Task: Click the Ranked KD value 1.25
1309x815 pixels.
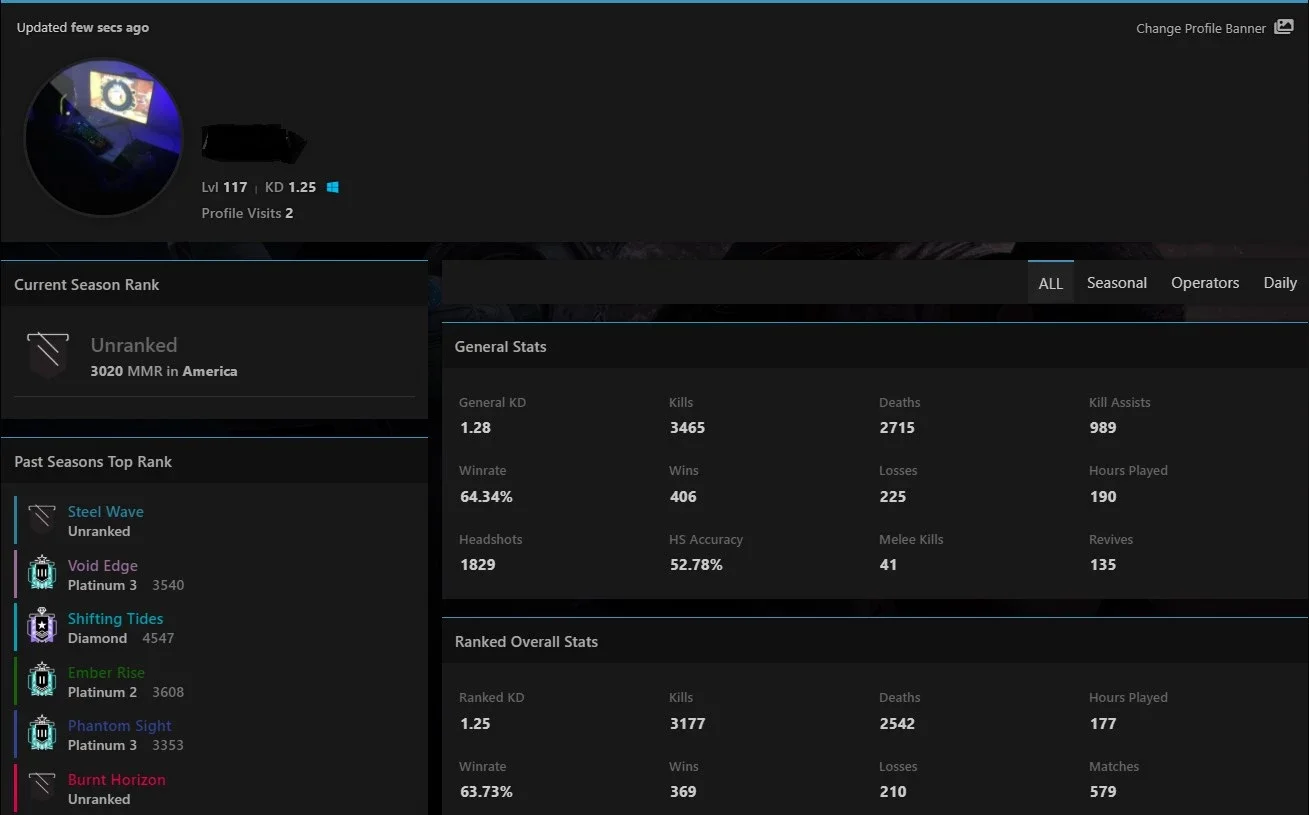Action: (x=475, y=723)
